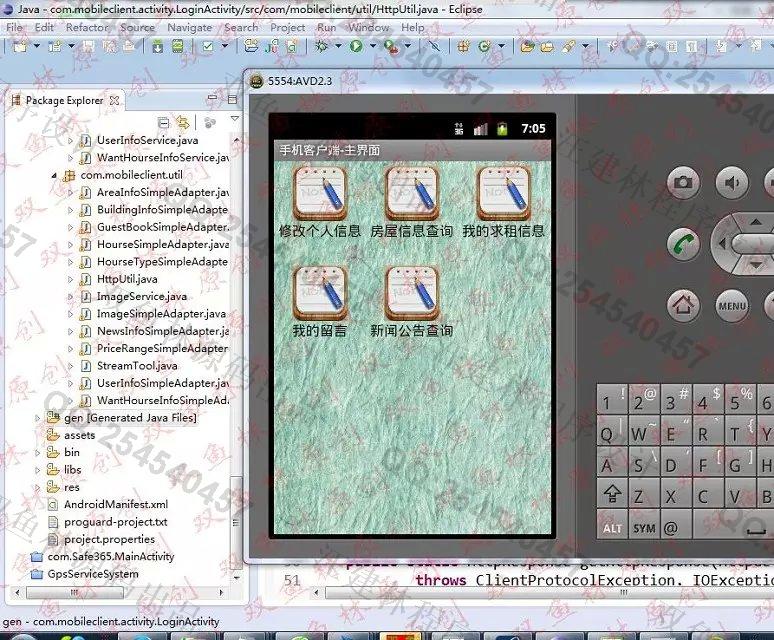Open the Source menu

[137, 27]
